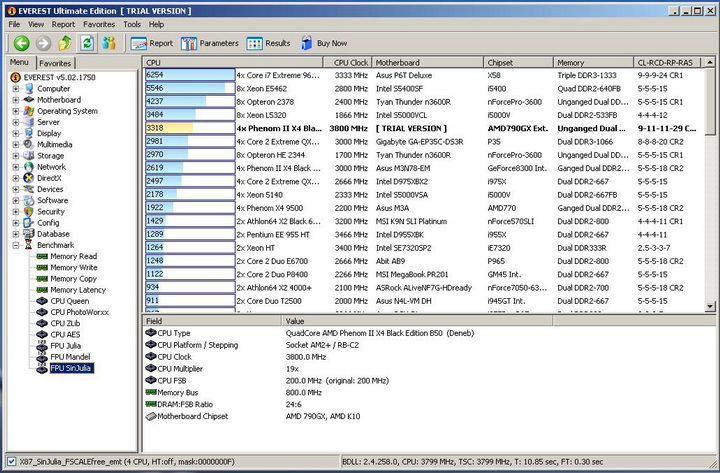Click results list scrollbar up arrow

coord(710,62)
